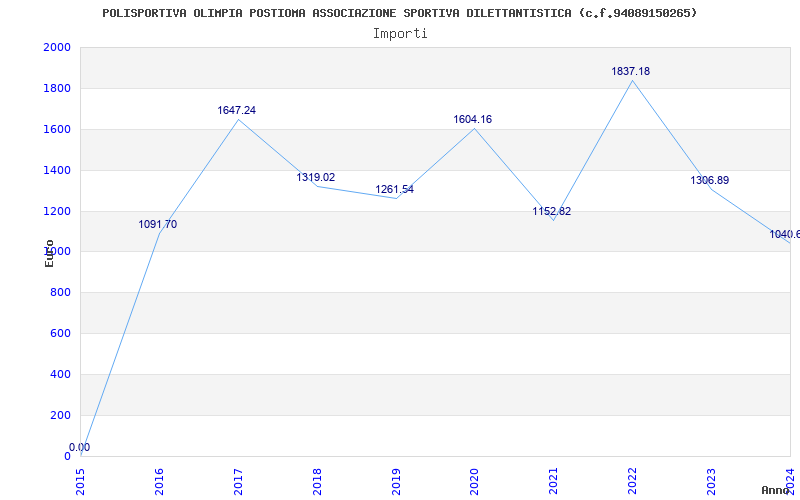The width and height of the screenshot is (800, 500).
Task: Click the x-axis year label 2020
Action: [x=474, y=482]
